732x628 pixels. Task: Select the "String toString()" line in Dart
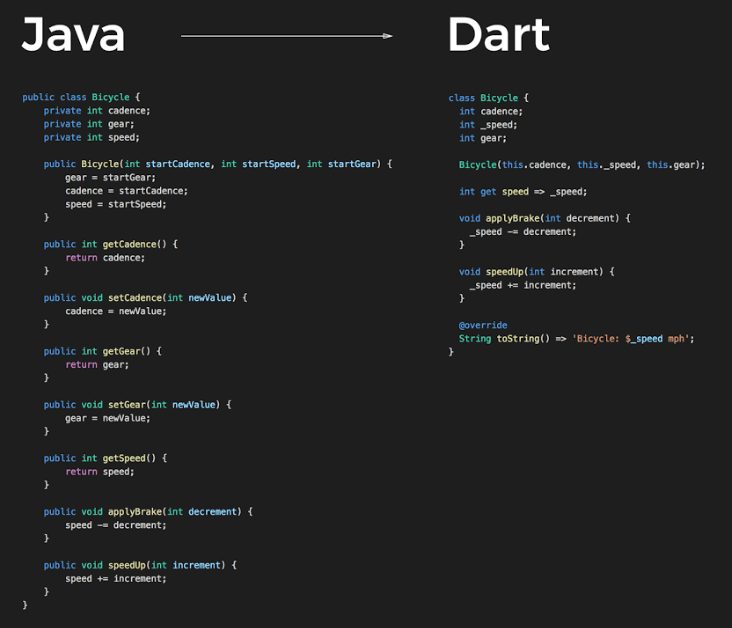(576, 339)
